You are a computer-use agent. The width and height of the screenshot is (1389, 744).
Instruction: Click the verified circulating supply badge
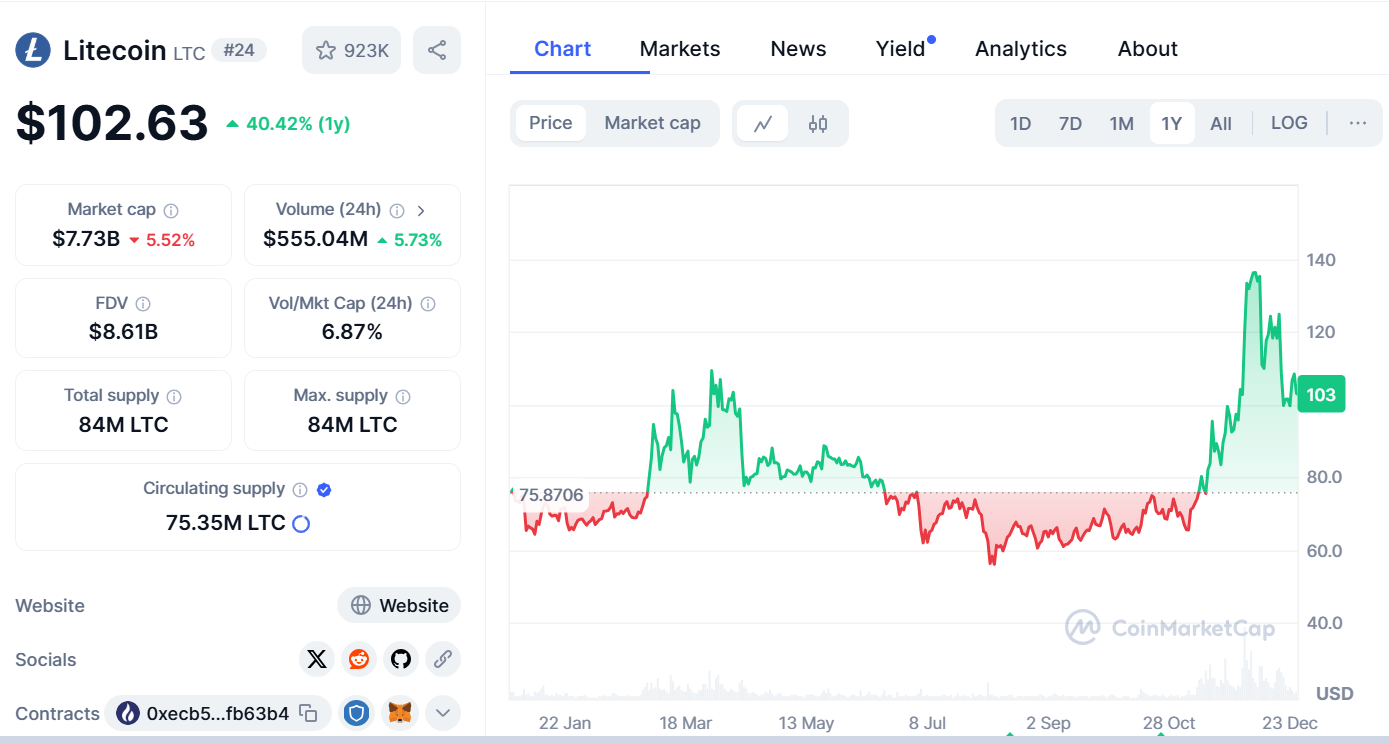324,489
